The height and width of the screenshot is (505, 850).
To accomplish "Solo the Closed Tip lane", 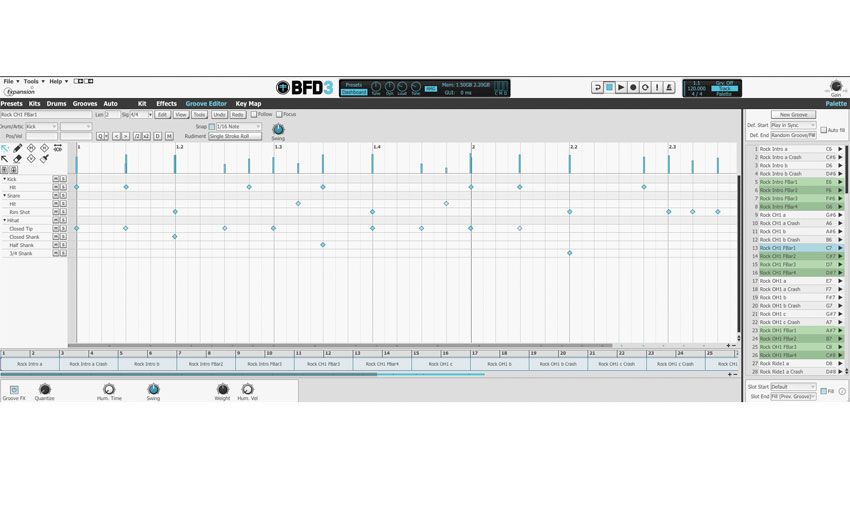I will (63, 229).
